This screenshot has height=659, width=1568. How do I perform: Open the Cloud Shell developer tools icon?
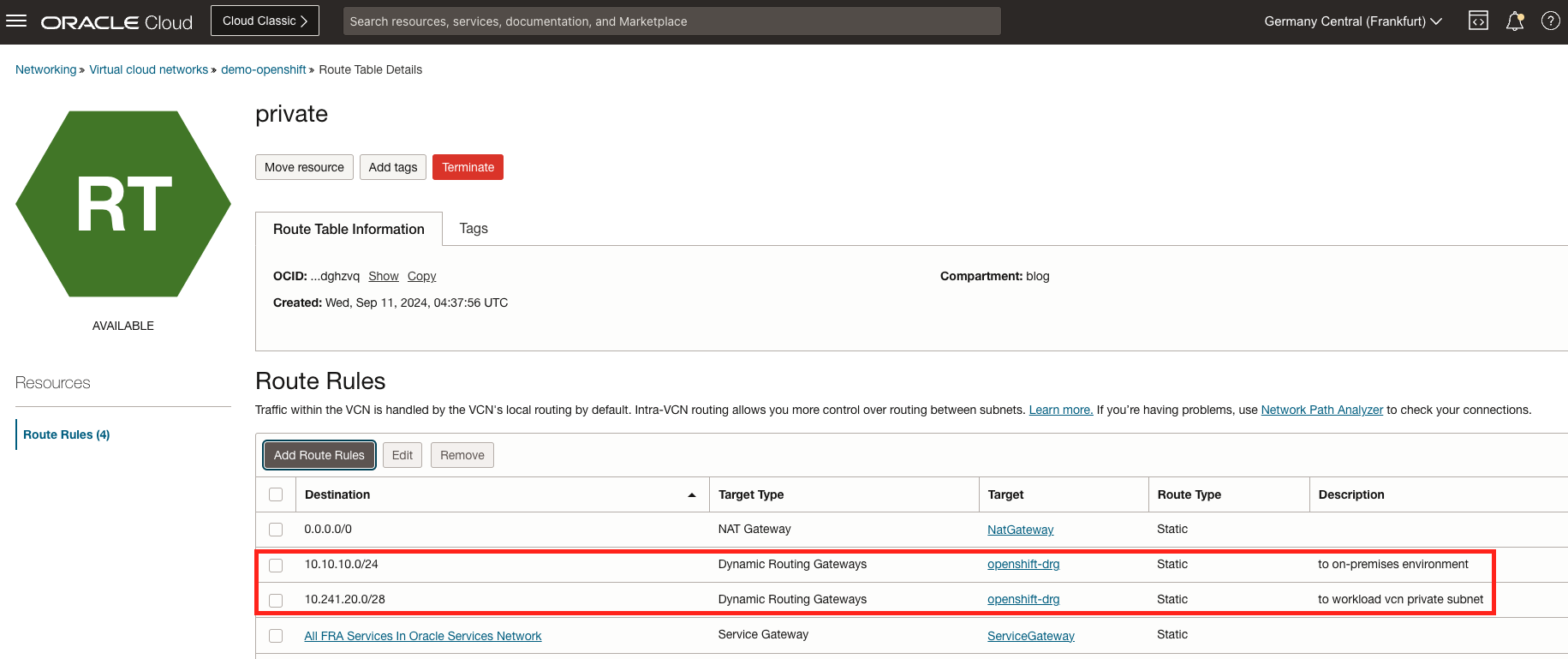click(x=1478, y=21)
